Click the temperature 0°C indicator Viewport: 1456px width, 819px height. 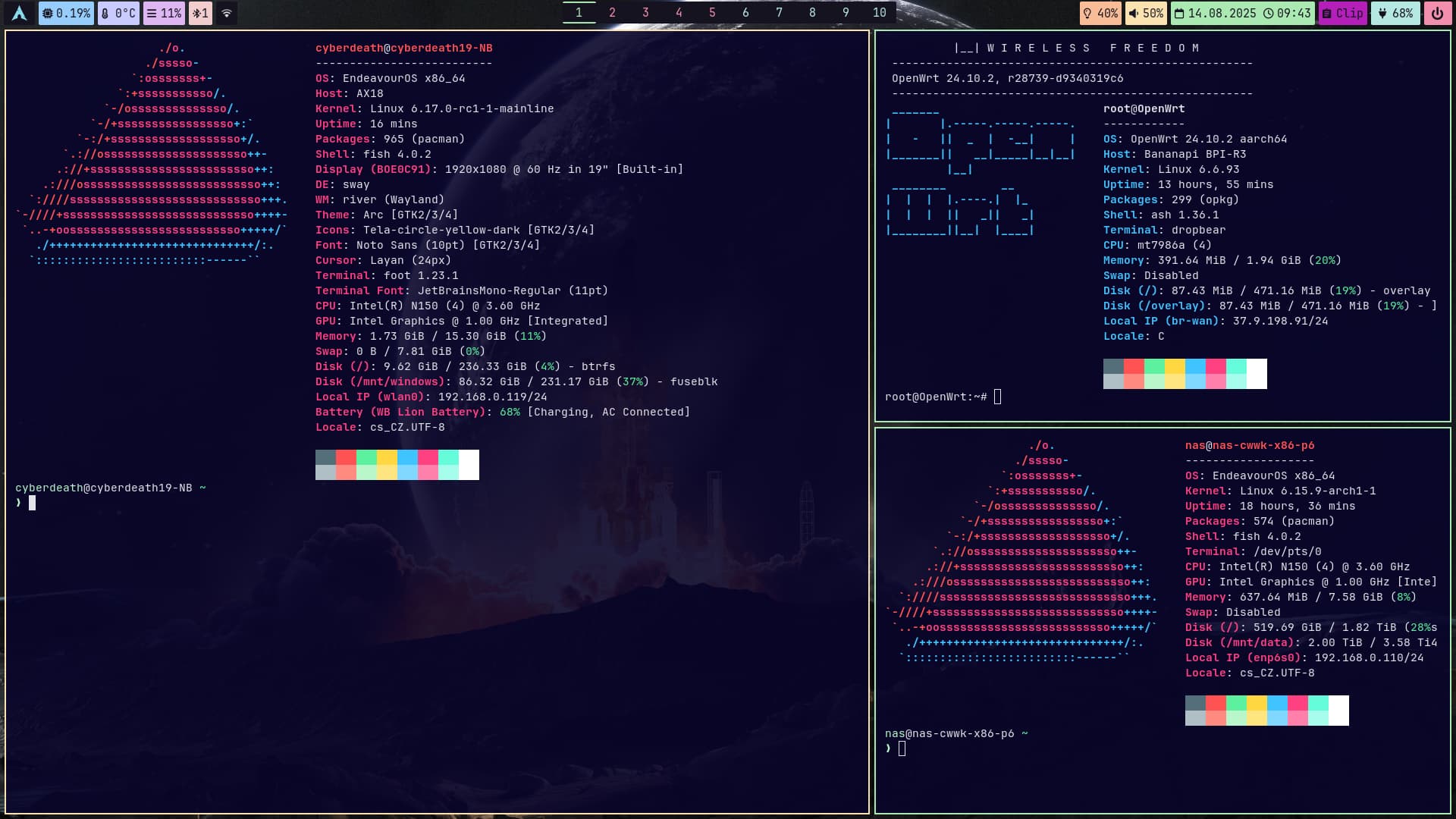118,13
